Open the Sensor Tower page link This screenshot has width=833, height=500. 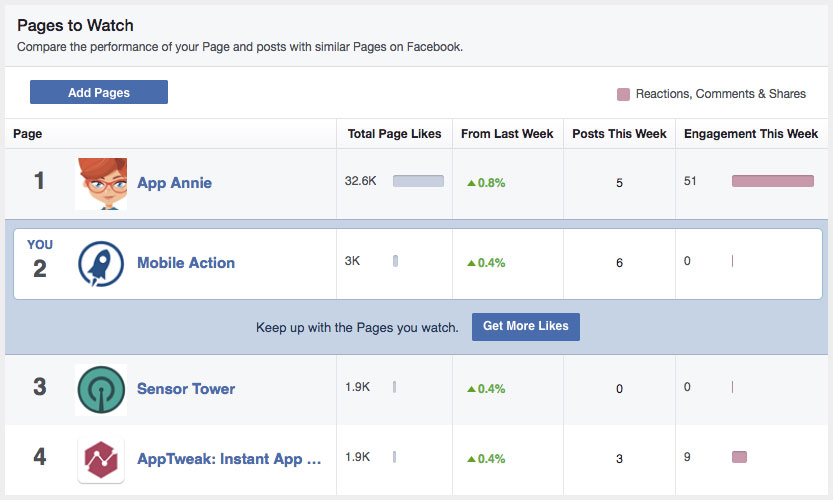click(186, 389)
